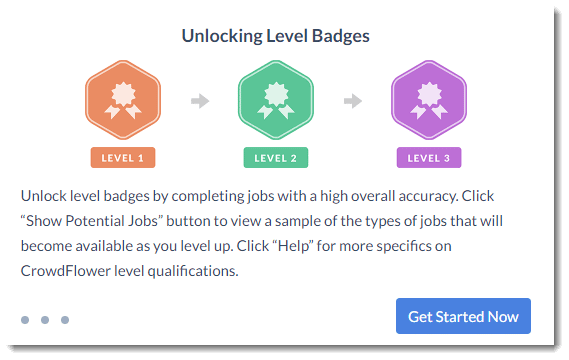Start using the Get Started Now button
This screenshot has width=569, height=360.
coord(463,316)
